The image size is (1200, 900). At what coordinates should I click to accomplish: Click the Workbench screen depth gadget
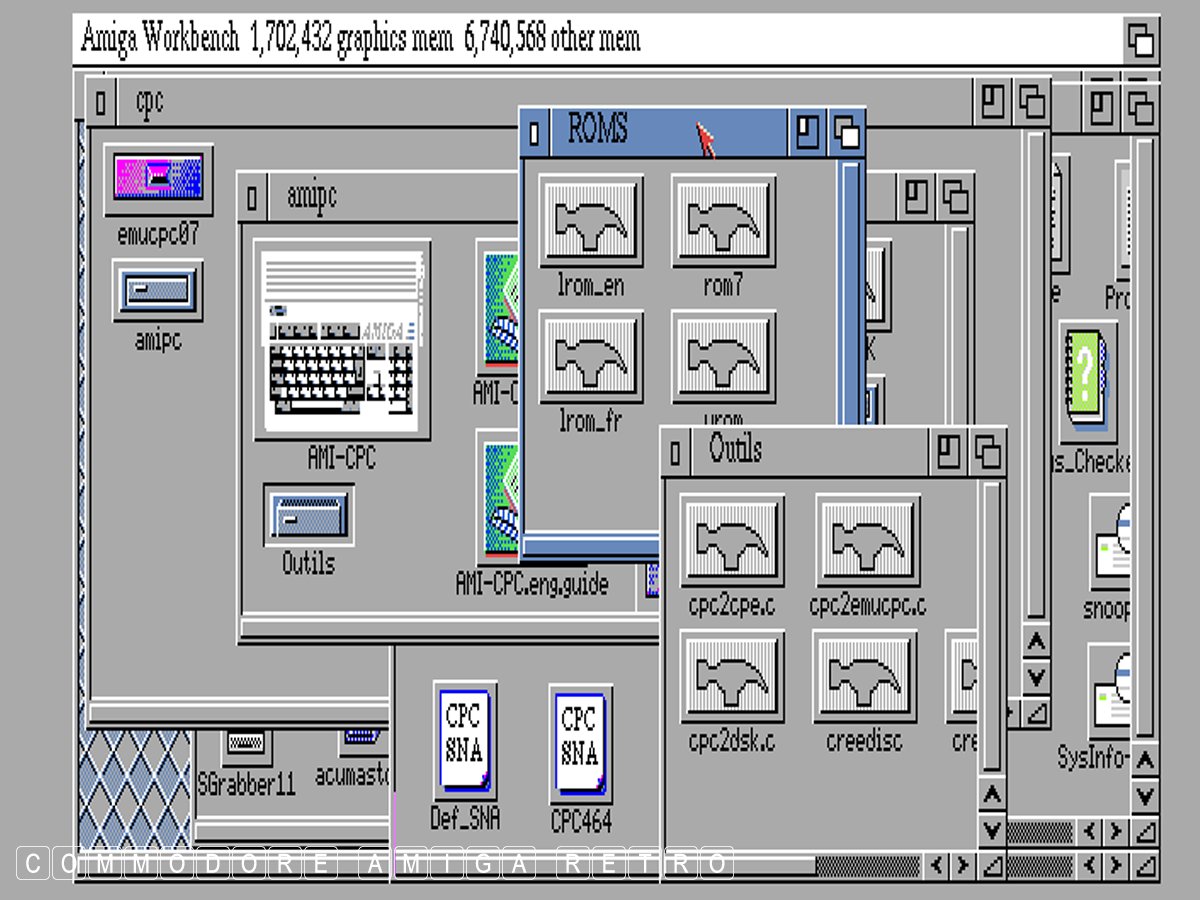pos(1141,41)
